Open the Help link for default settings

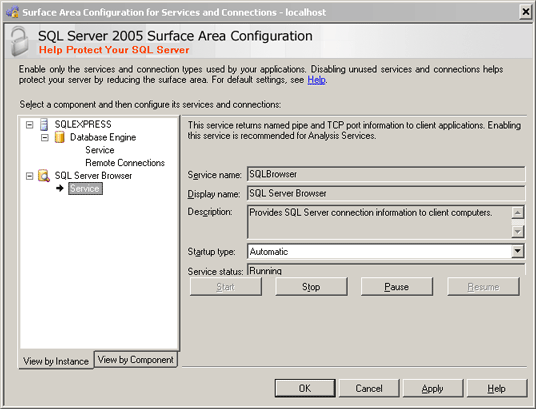[316, 80]
